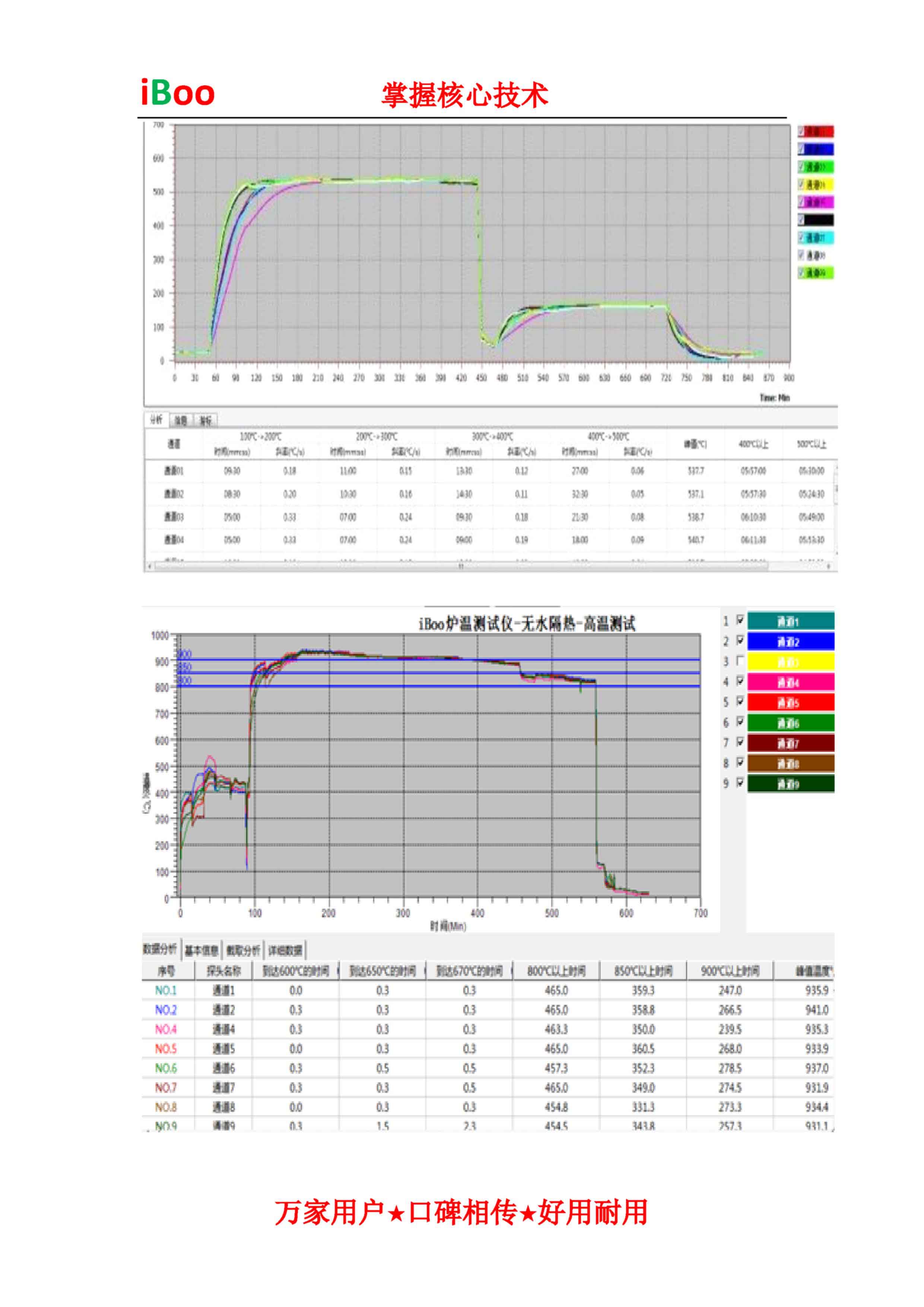Click the green 通道6 color bar
924x1307 pixels.
(790, 723)
